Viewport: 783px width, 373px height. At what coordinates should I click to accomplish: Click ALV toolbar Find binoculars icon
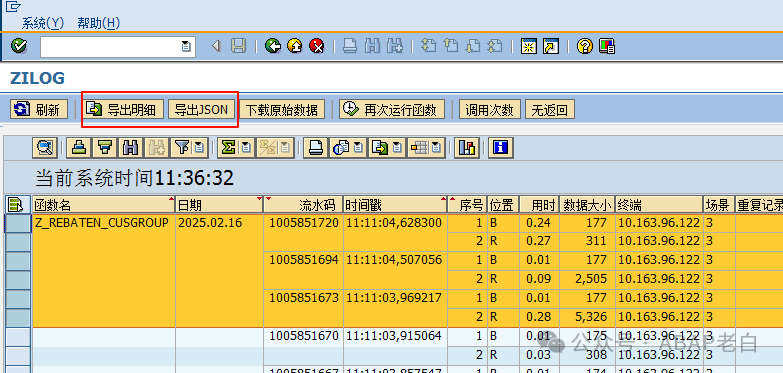pos(131,148)
